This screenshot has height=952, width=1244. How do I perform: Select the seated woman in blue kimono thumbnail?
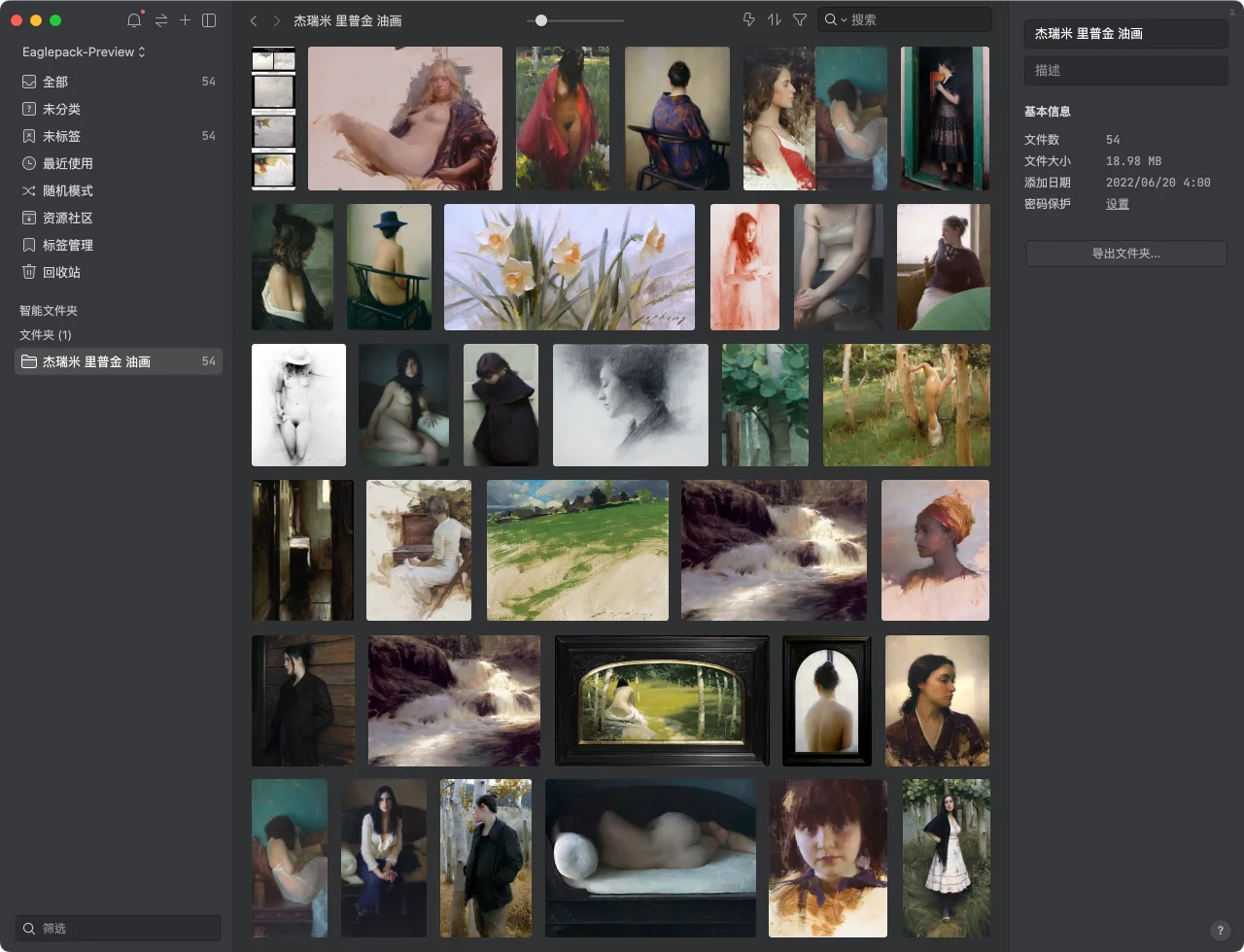coord(677,119)
